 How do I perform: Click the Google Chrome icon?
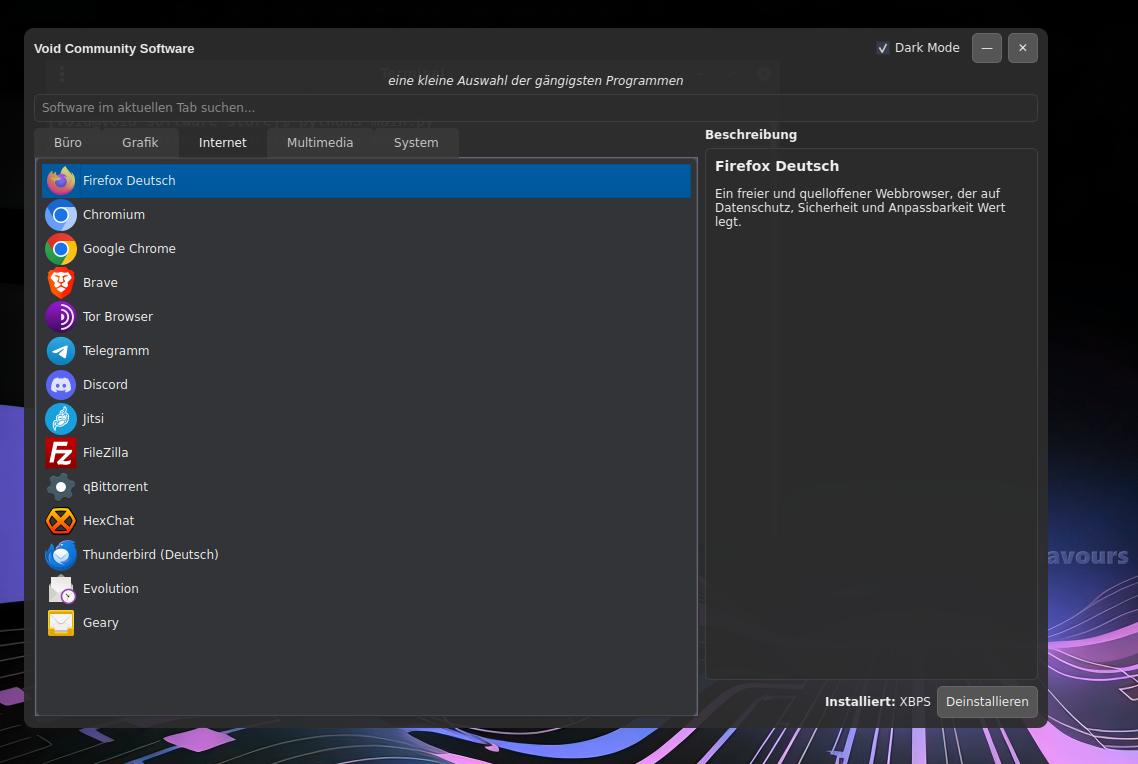click(x=61, y=249)
